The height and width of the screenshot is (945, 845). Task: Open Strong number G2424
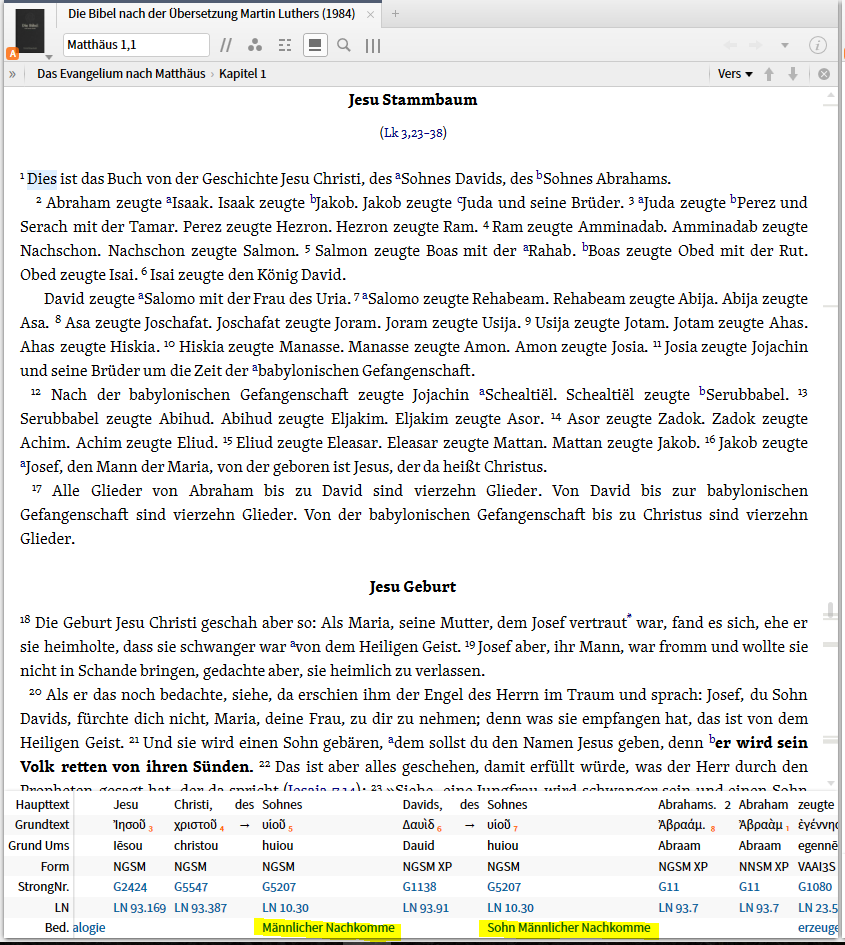click(x=130, y=887)
